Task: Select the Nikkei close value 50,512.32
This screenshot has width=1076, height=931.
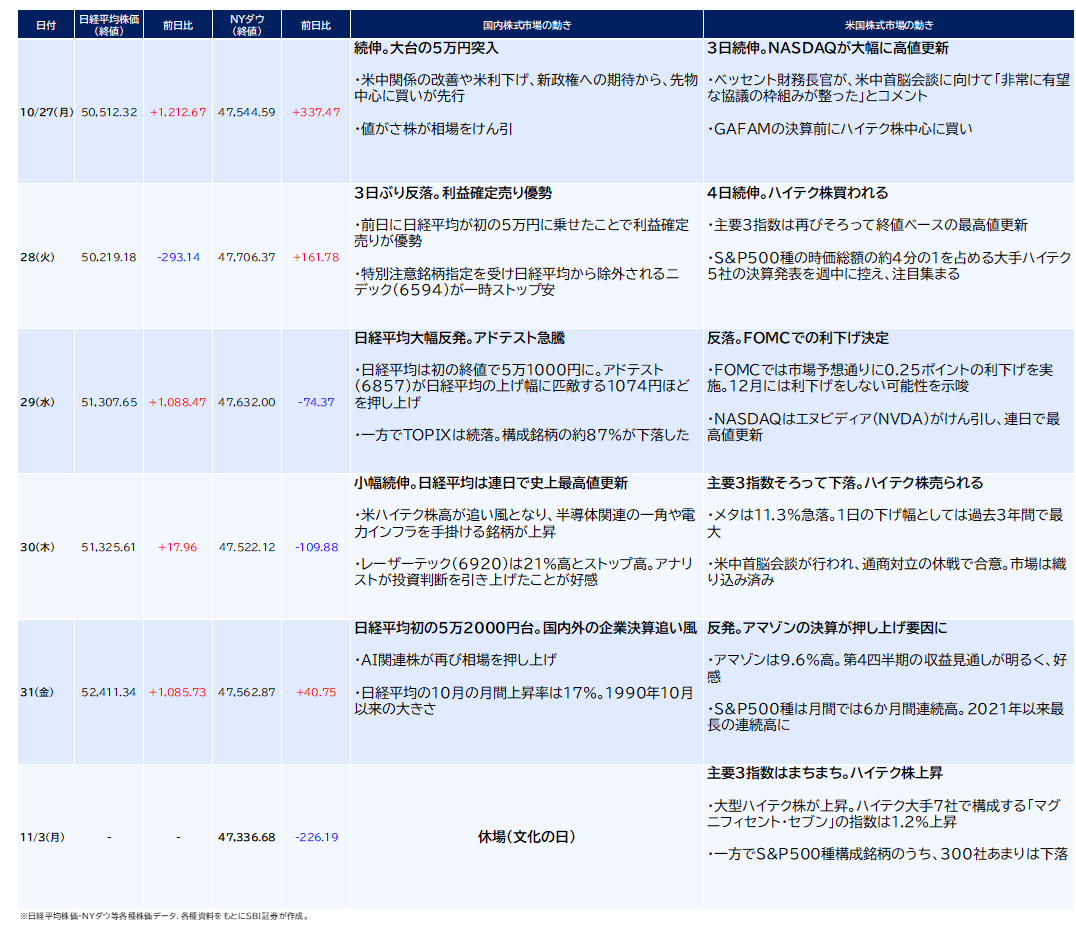Action: pos(109,112)
